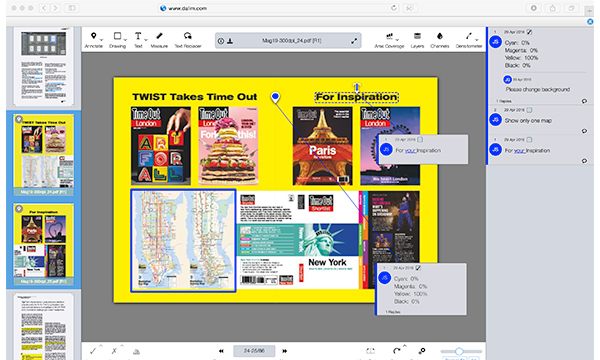Tick checkbox on 'Show only one map' note
Screen dimensions: 600x360
[529, 110]
